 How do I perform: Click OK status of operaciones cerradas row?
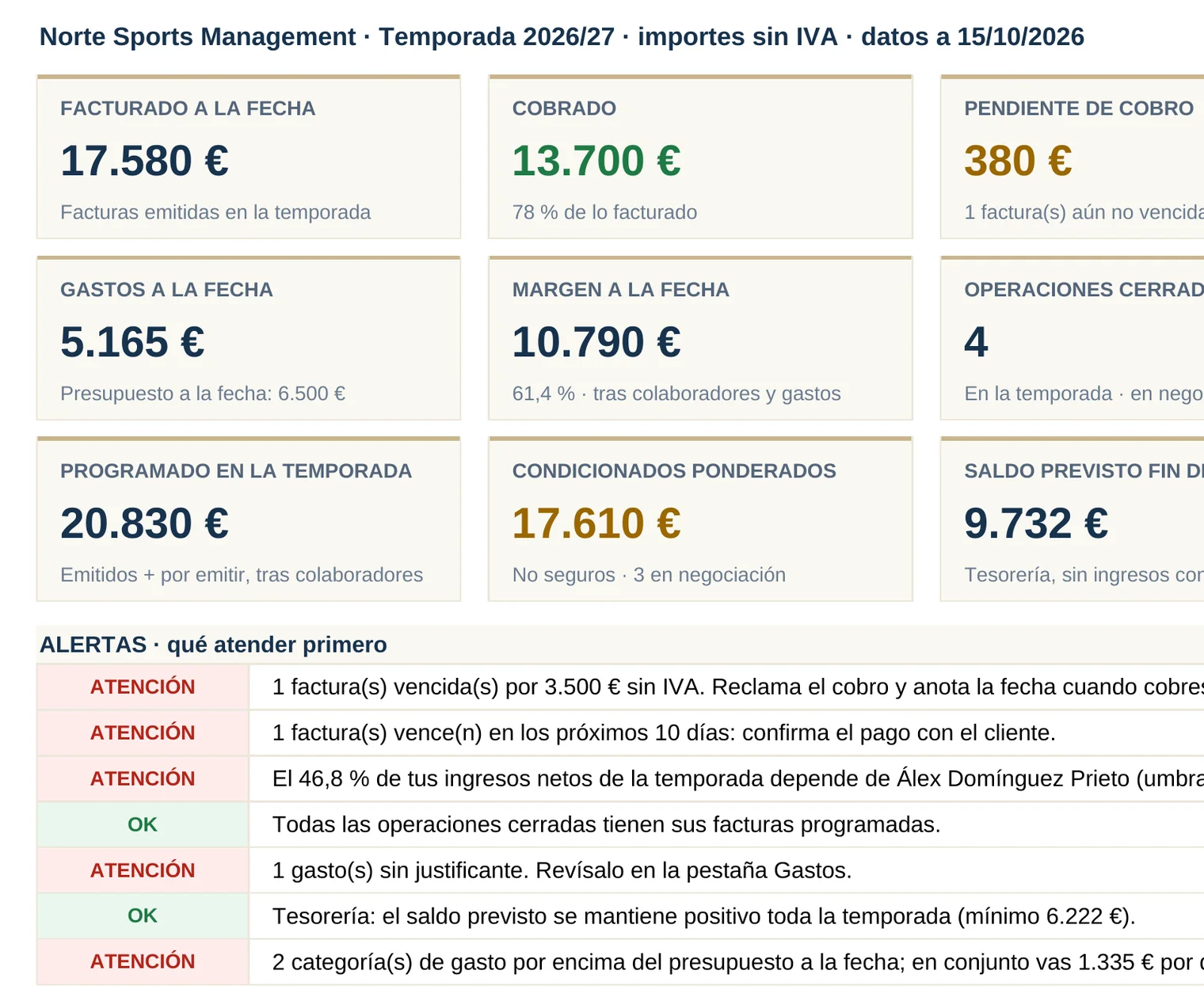coord(143,825)
